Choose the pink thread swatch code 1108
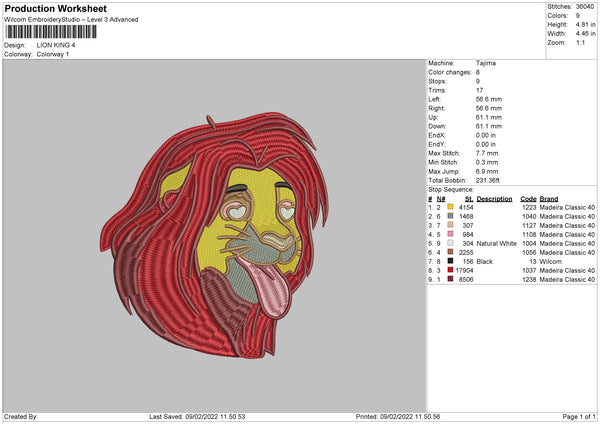600x424 pixels. point(450,234)
